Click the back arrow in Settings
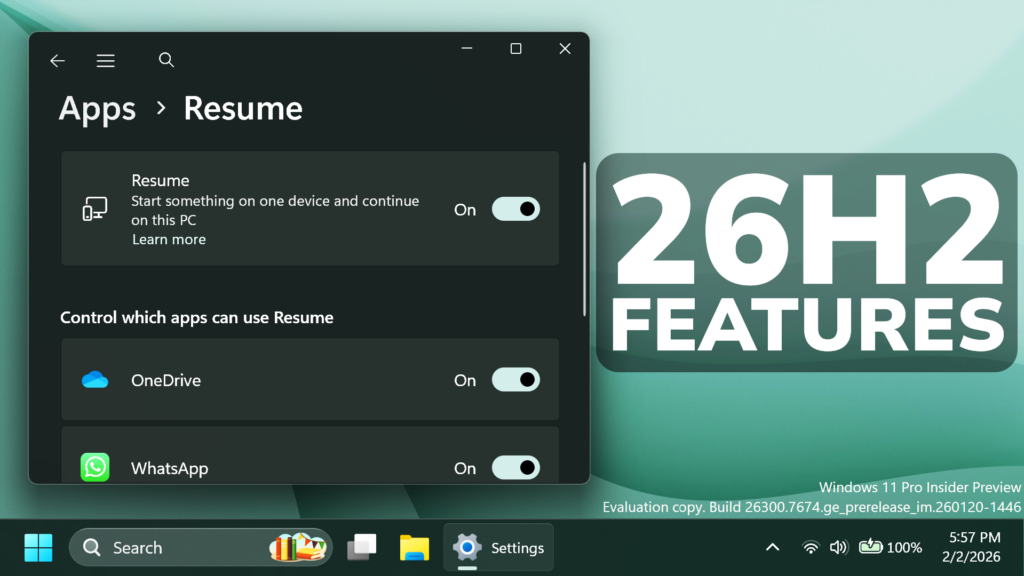Screen dimensions: 1024x576 [57, 61]
